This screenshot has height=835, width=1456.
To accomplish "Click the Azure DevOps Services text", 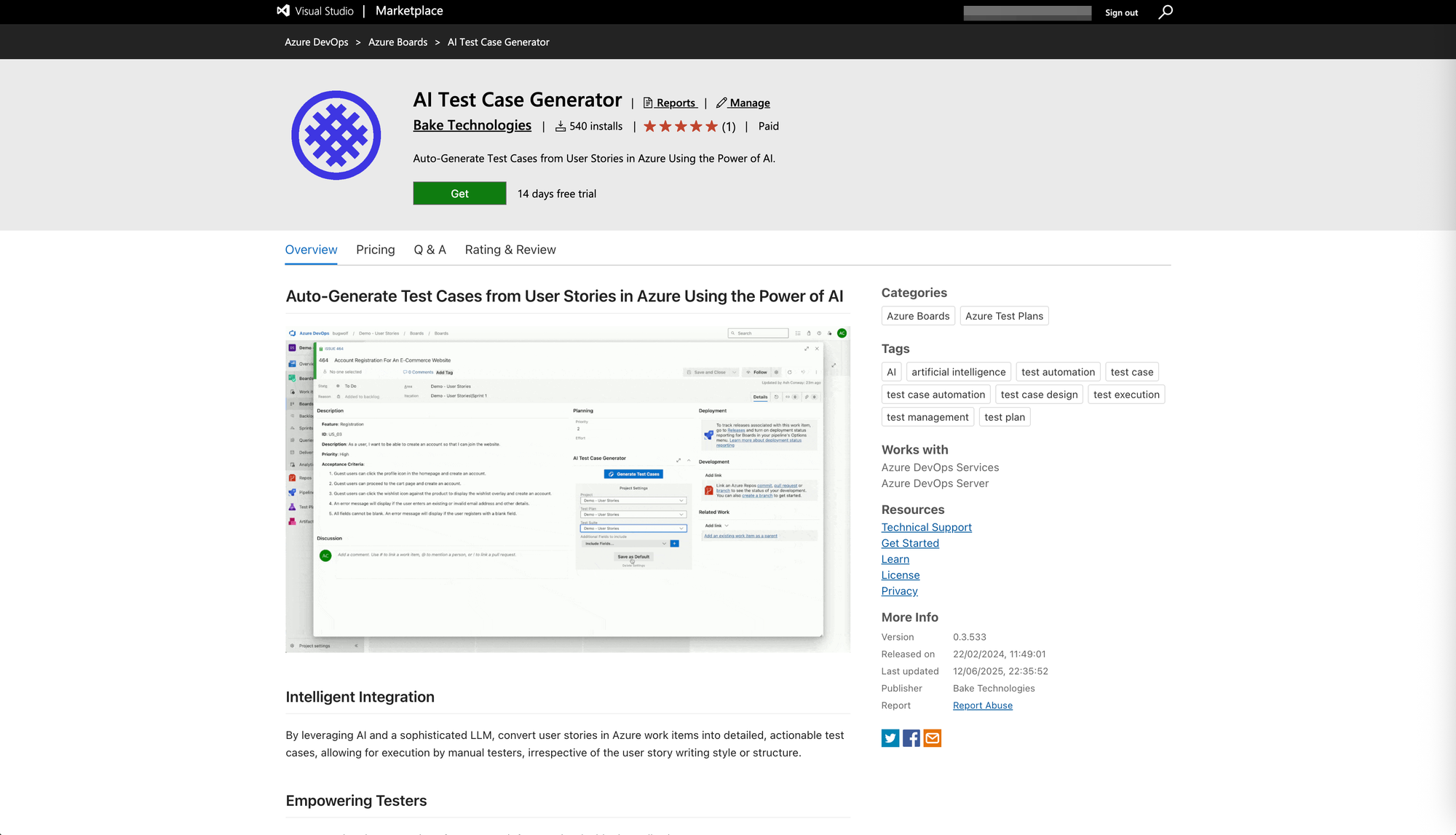I will [x=940, y=467].
